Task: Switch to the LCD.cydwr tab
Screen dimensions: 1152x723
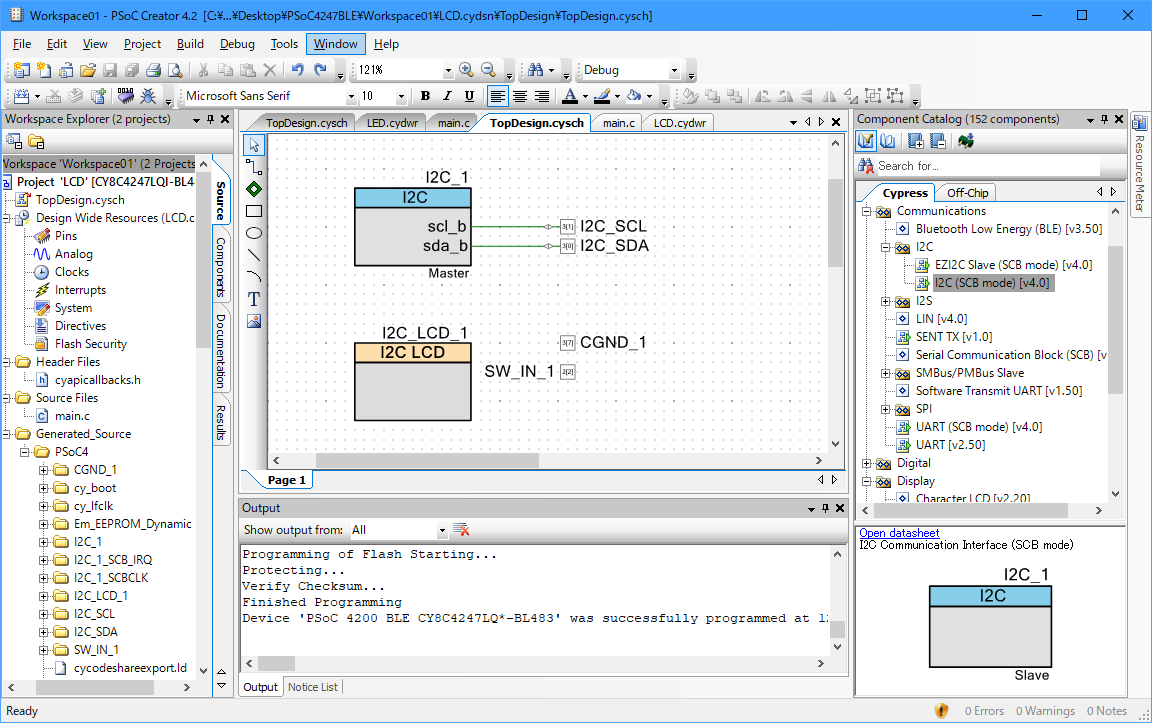Action: click(679, 123)
